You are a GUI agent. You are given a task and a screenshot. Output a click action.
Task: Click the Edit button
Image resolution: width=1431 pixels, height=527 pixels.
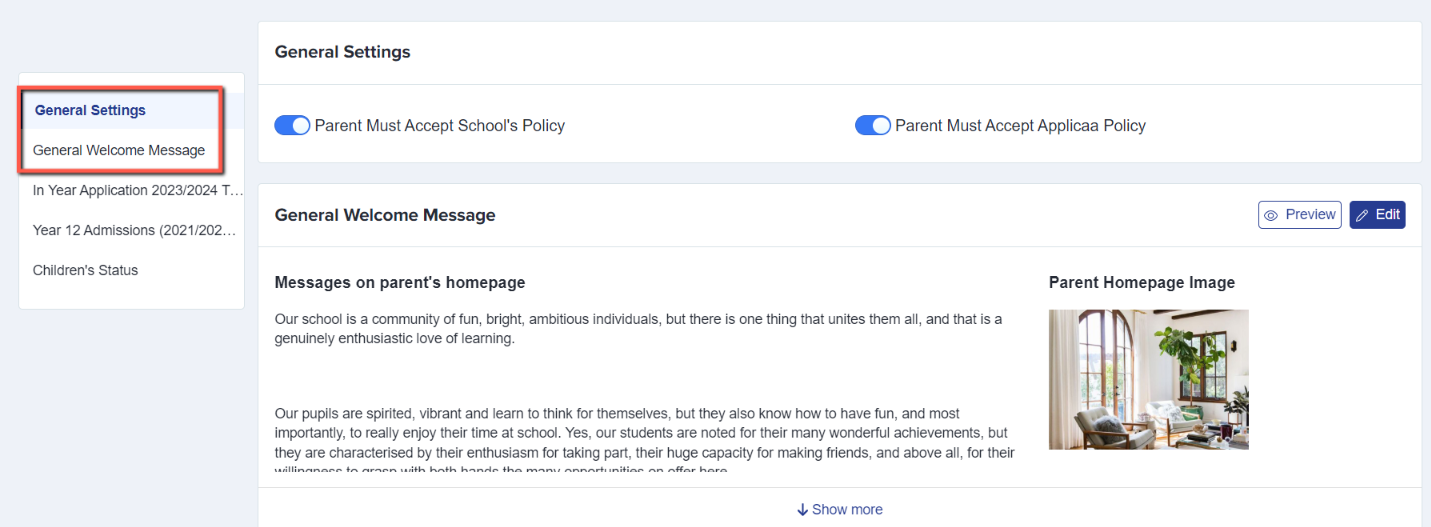[x=1377, y=215]
